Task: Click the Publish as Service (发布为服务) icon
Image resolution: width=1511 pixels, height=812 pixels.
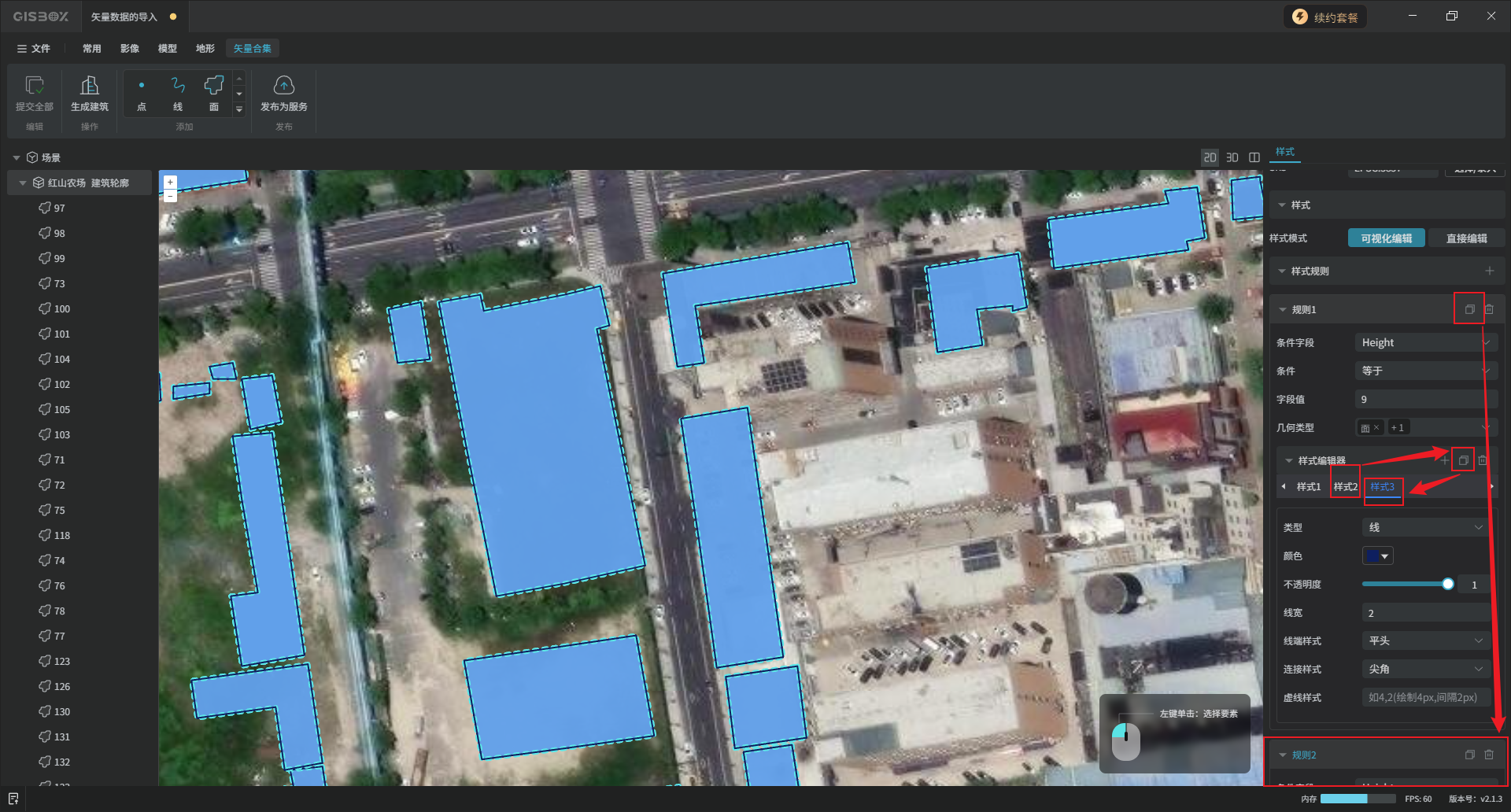Action: coord(283,93)
